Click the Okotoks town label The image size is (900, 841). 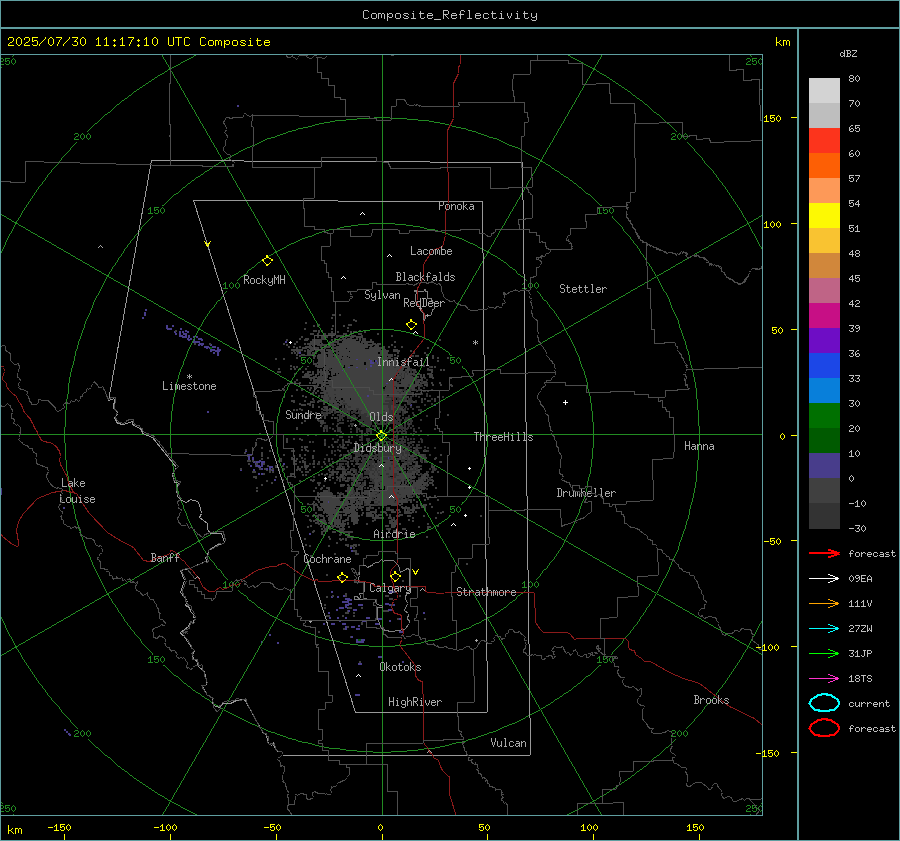400,668
